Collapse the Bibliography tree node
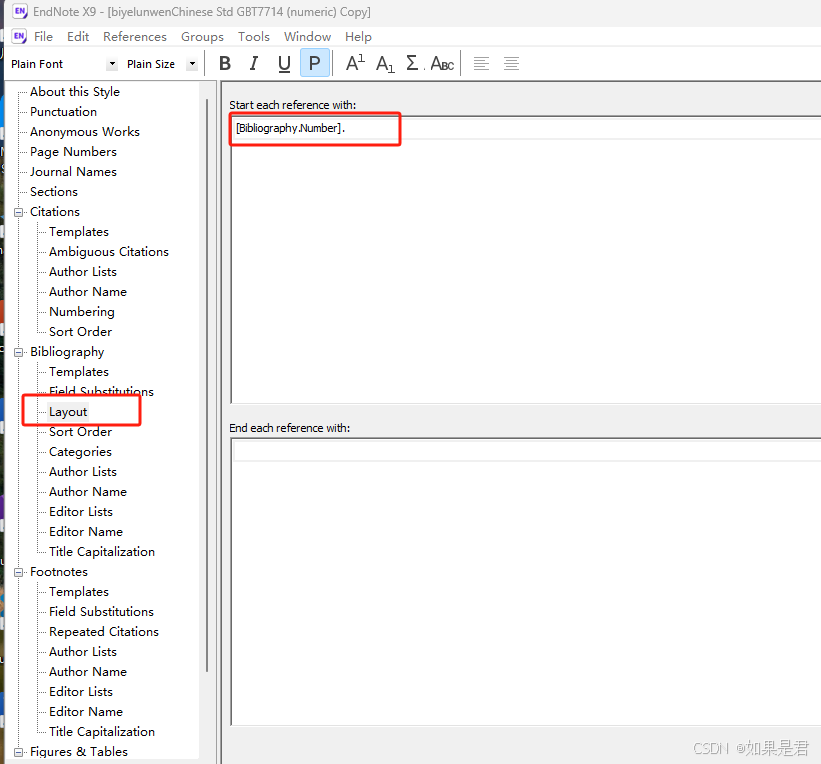 18,352
